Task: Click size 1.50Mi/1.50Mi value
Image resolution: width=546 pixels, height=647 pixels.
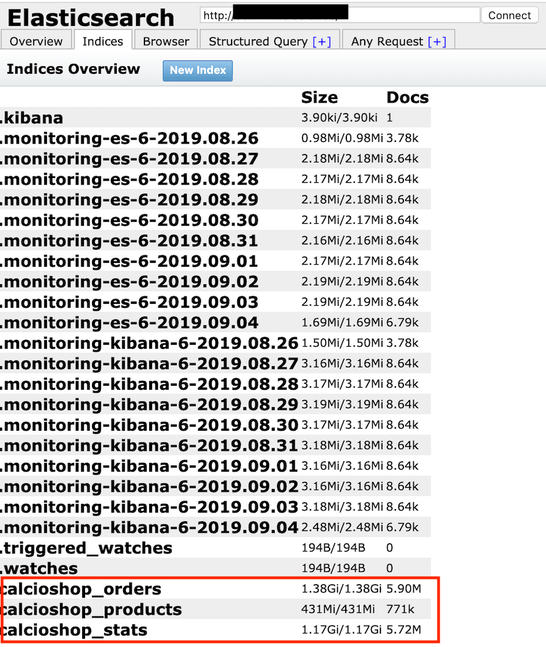Action: [342, 343]
